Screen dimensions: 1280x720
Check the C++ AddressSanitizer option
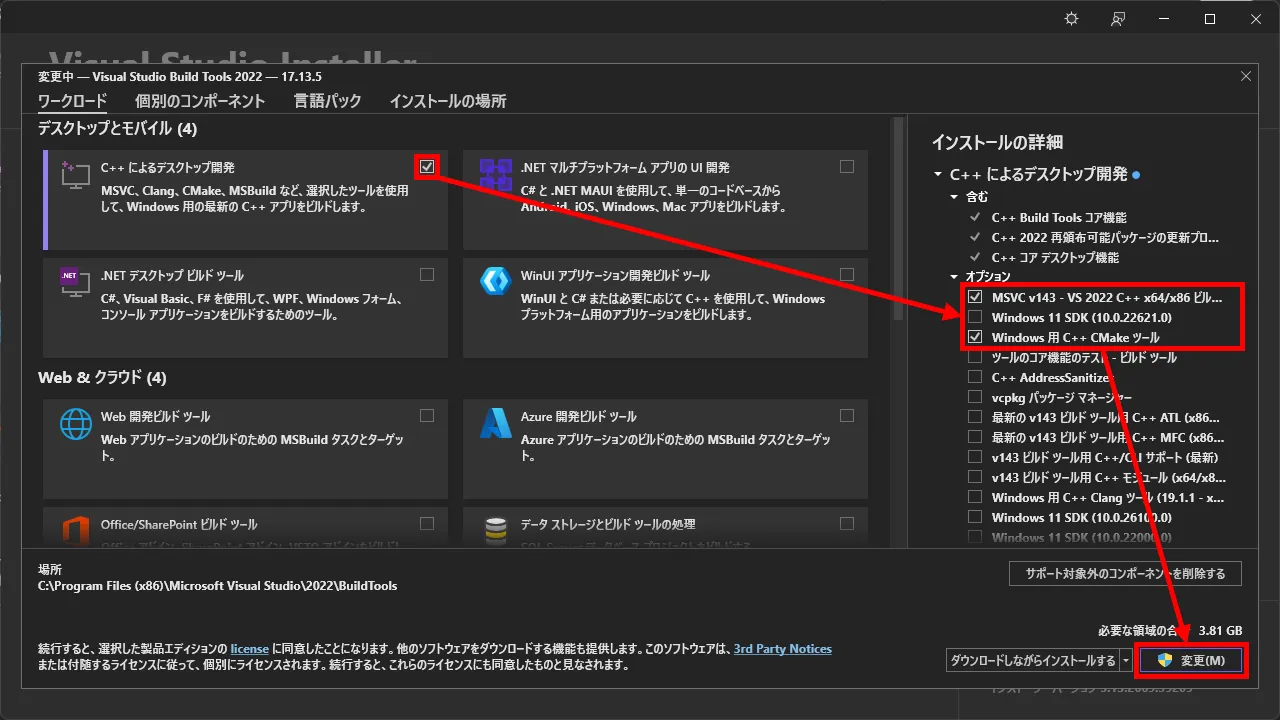tap(975, 377)
